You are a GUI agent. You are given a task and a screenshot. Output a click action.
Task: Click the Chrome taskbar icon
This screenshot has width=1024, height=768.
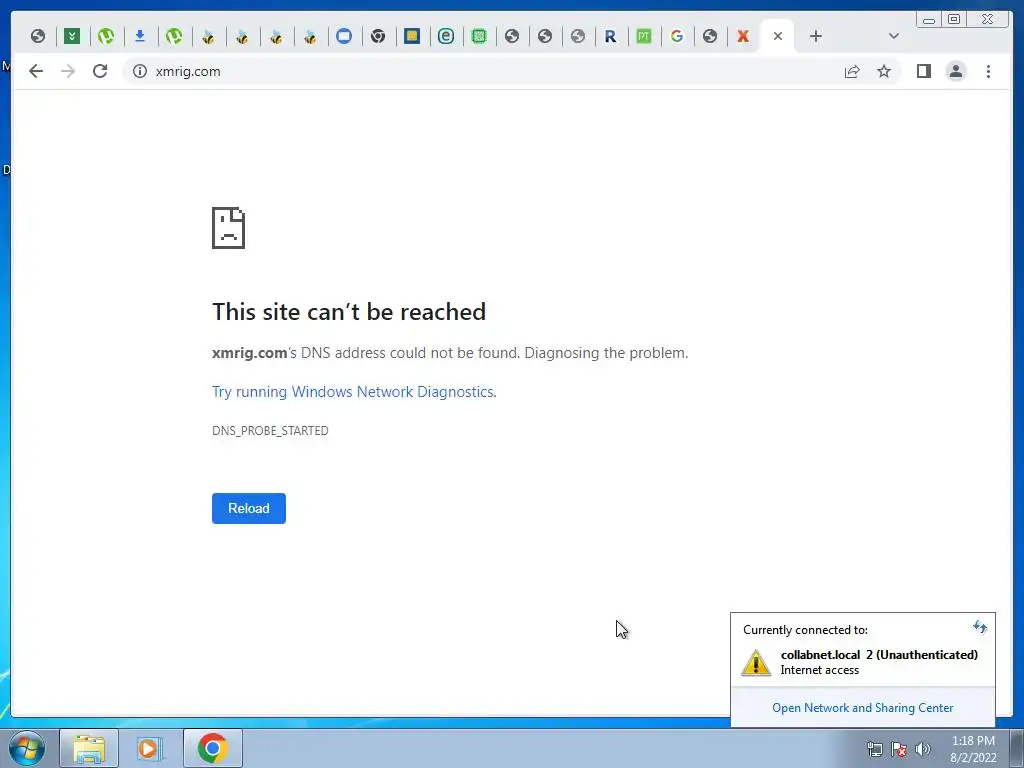pyautogui.click(x=213, y=748)
